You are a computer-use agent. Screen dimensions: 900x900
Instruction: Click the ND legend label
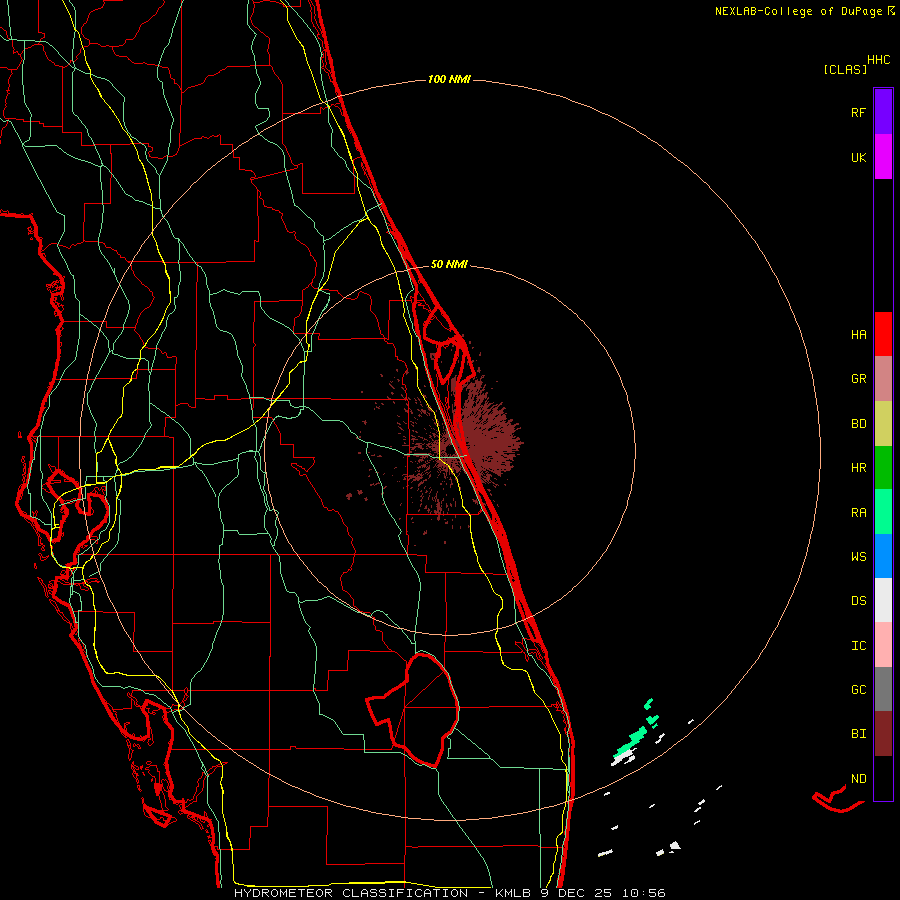click(x=858, y=779)
